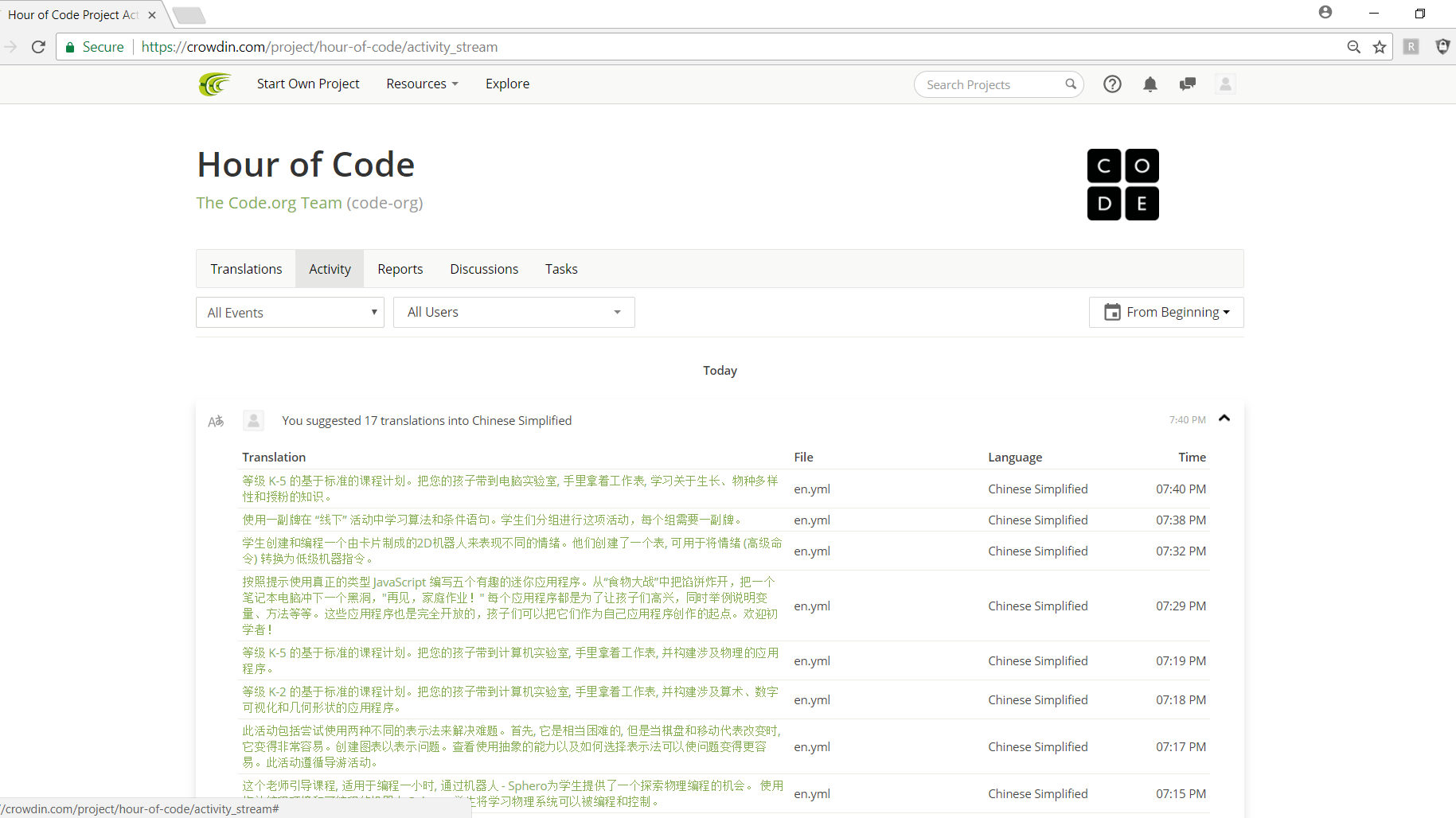This screenshot has width=1456, height=818.
Task: Open translation with time 07:32 PM
Action: click(512, 551)
